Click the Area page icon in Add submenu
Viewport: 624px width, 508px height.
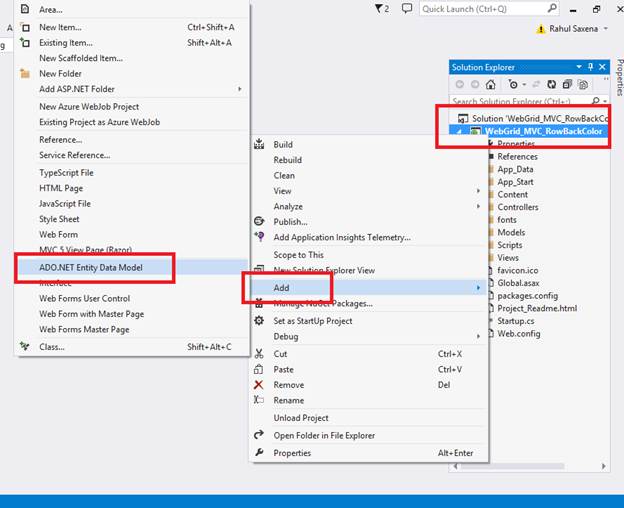click(25, 8)
